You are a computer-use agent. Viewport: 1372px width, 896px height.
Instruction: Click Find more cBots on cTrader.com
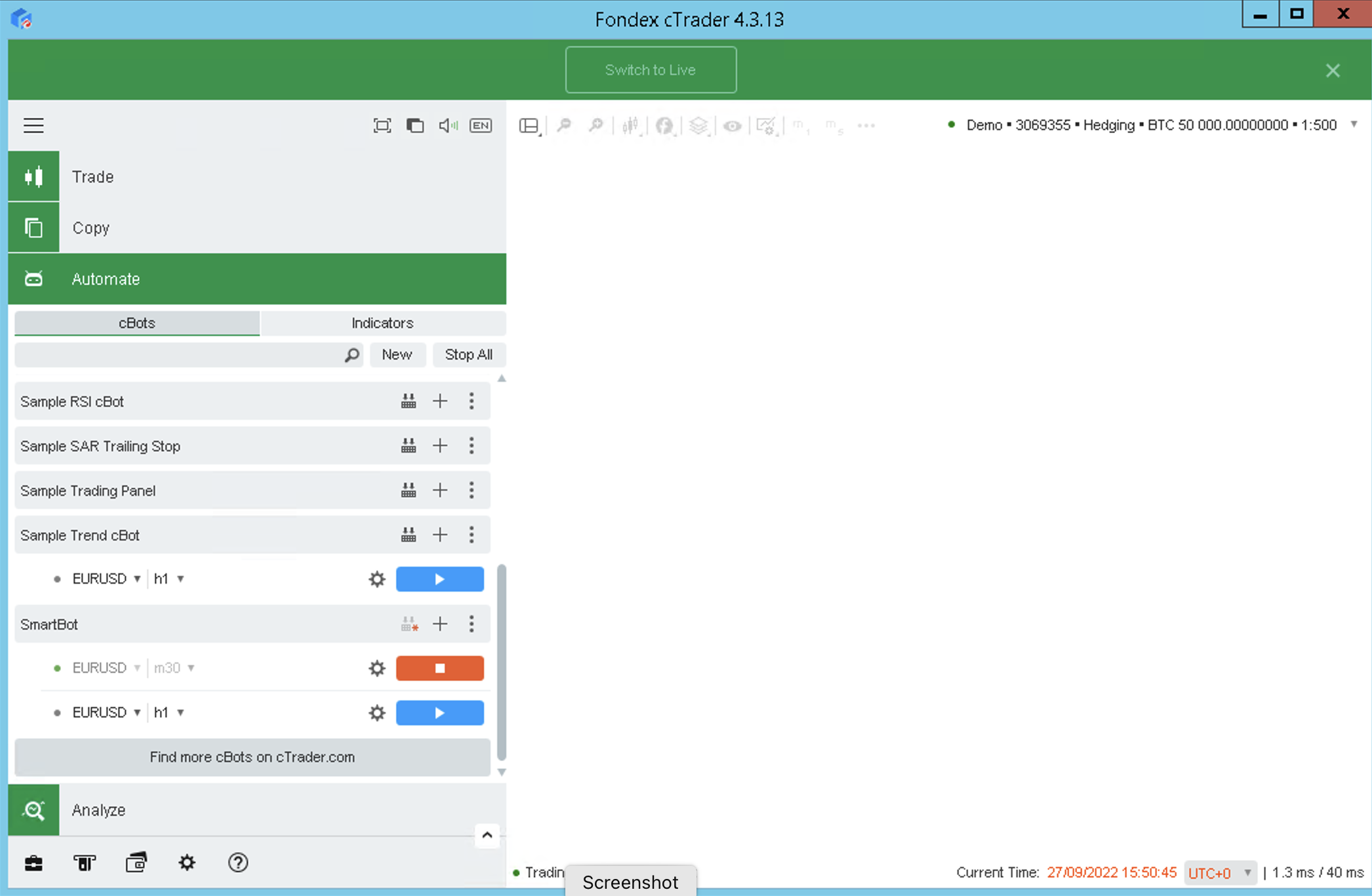coord(252,757)
